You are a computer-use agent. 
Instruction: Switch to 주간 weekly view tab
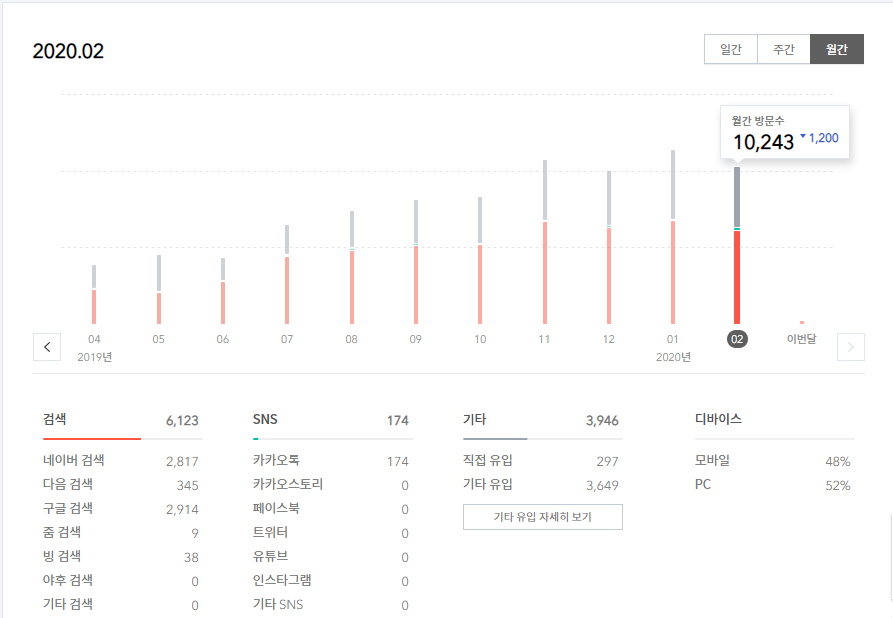coord(784,49)
